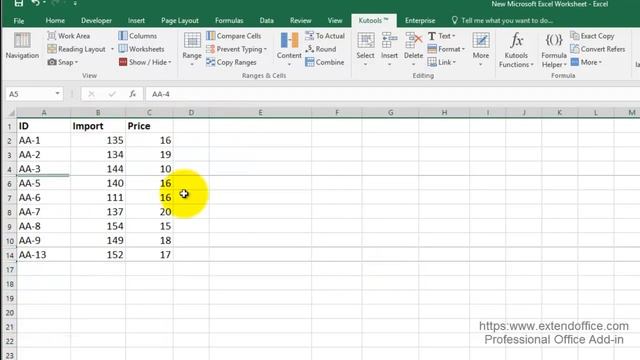Open Reading Layout tool
Image resolution: width=640 pixels, height=360 pixels.
click(x=76, y=49)
